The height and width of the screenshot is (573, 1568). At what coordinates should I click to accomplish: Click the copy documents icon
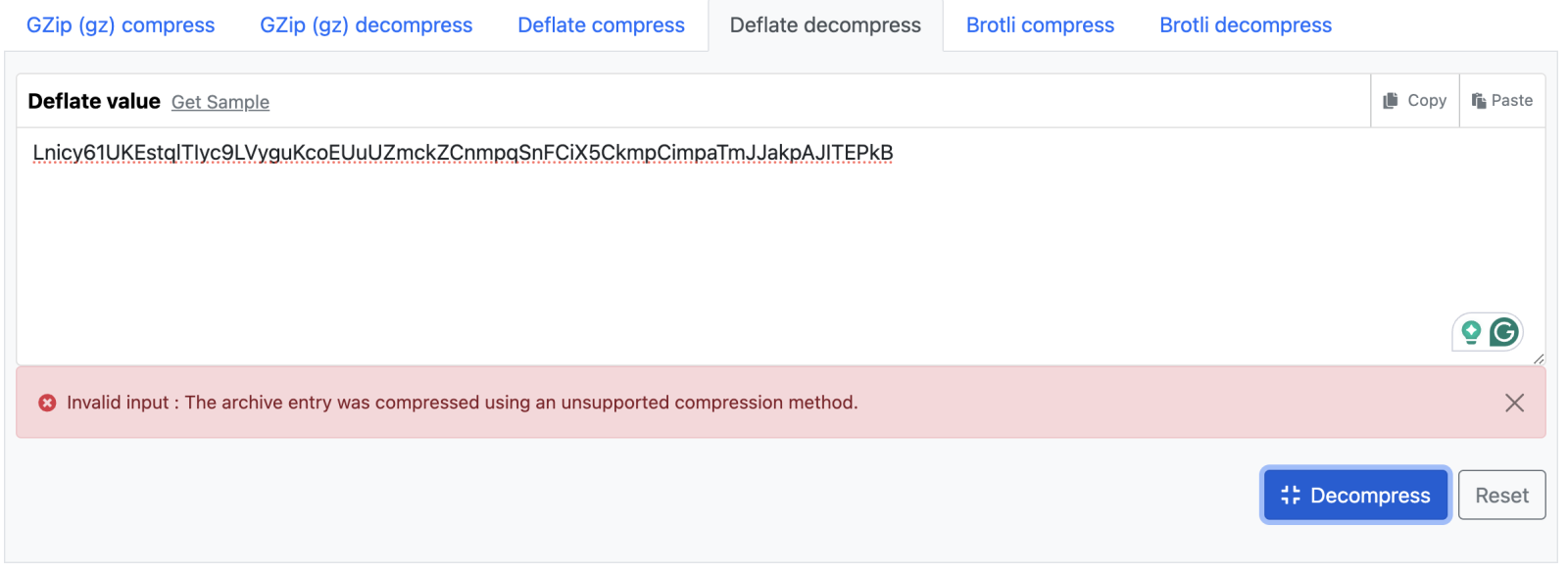1391,101
